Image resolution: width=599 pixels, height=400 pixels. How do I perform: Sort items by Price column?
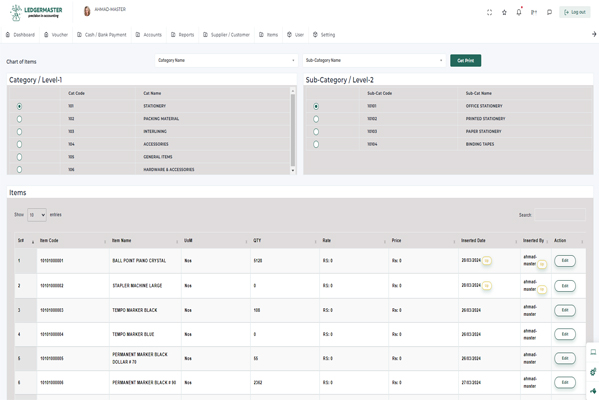click(x=423, y=241)
